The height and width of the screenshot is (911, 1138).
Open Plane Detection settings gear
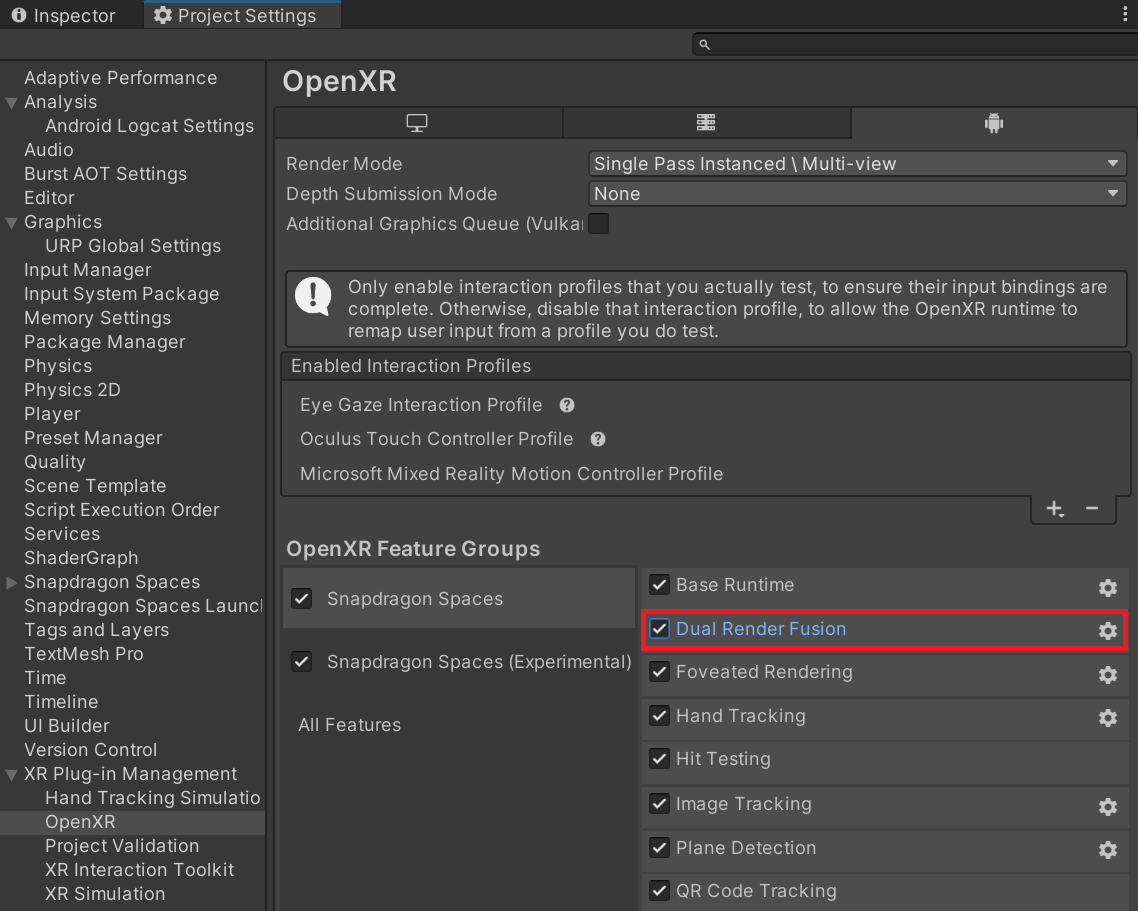coord(1108,850)
